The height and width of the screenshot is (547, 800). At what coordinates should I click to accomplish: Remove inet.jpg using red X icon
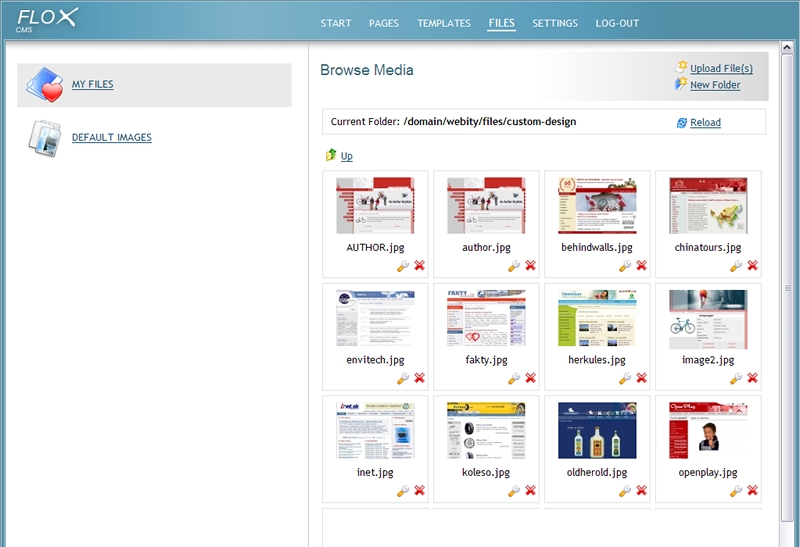(x=419, y=490)
